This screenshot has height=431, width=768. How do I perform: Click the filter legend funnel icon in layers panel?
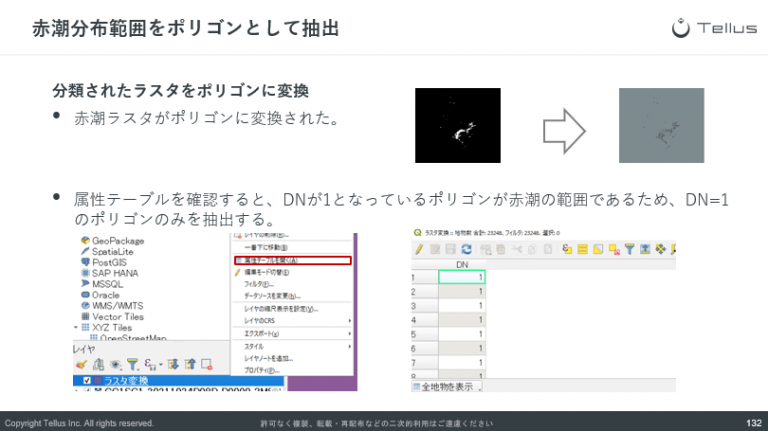(x=132, y=364)
